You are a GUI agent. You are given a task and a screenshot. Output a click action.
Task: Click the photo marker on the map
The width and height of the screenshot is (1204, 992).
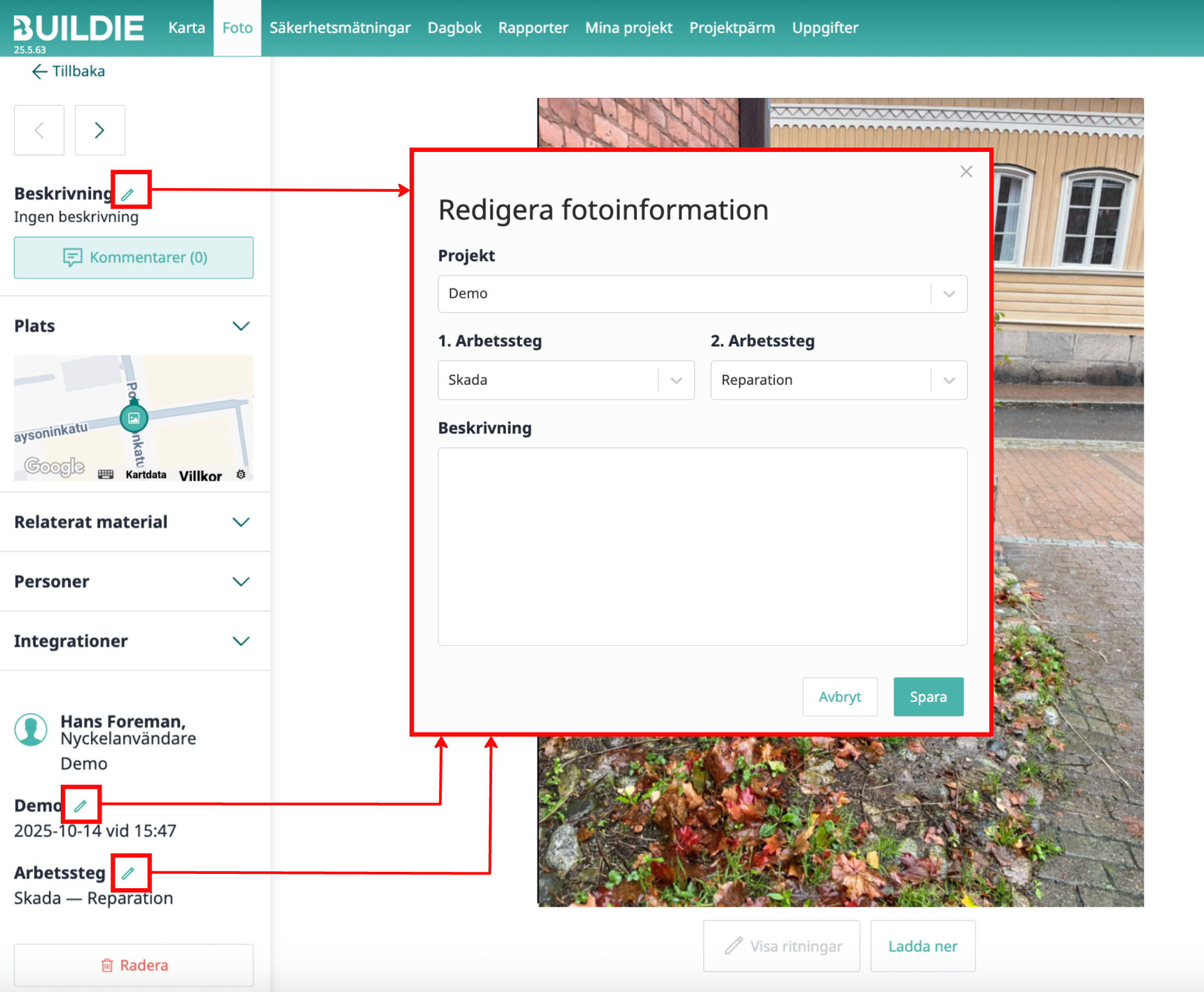134,418
